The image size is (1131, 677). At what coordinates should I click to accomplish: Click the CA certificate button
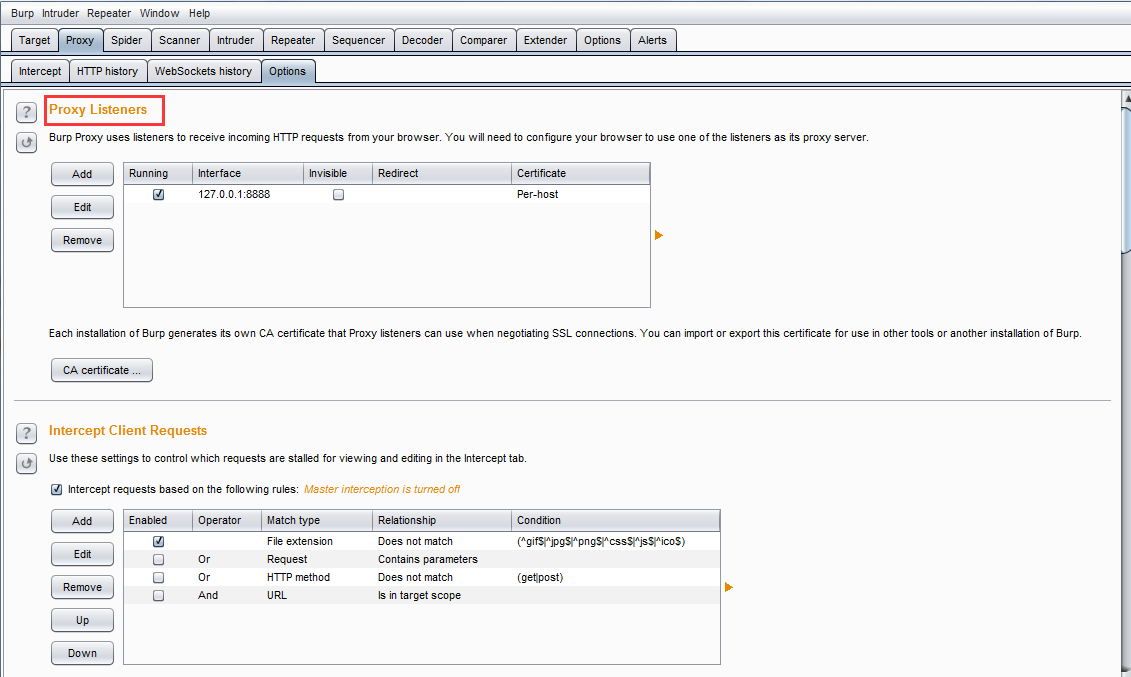[102, 370]
